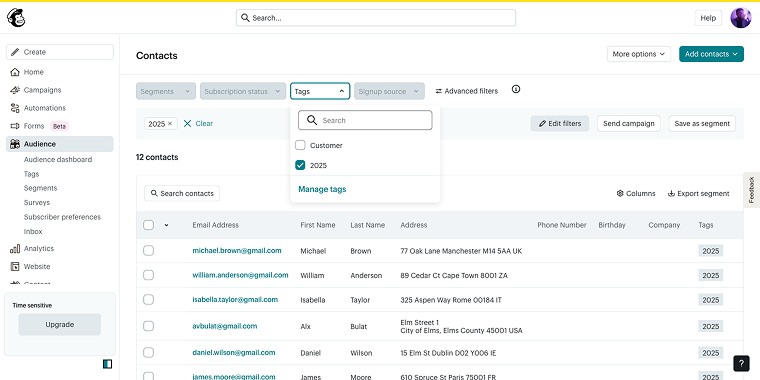This screenshot has height=380, width=760.
Task: Open the question mark help widget
Action: [x=741, y=363]
